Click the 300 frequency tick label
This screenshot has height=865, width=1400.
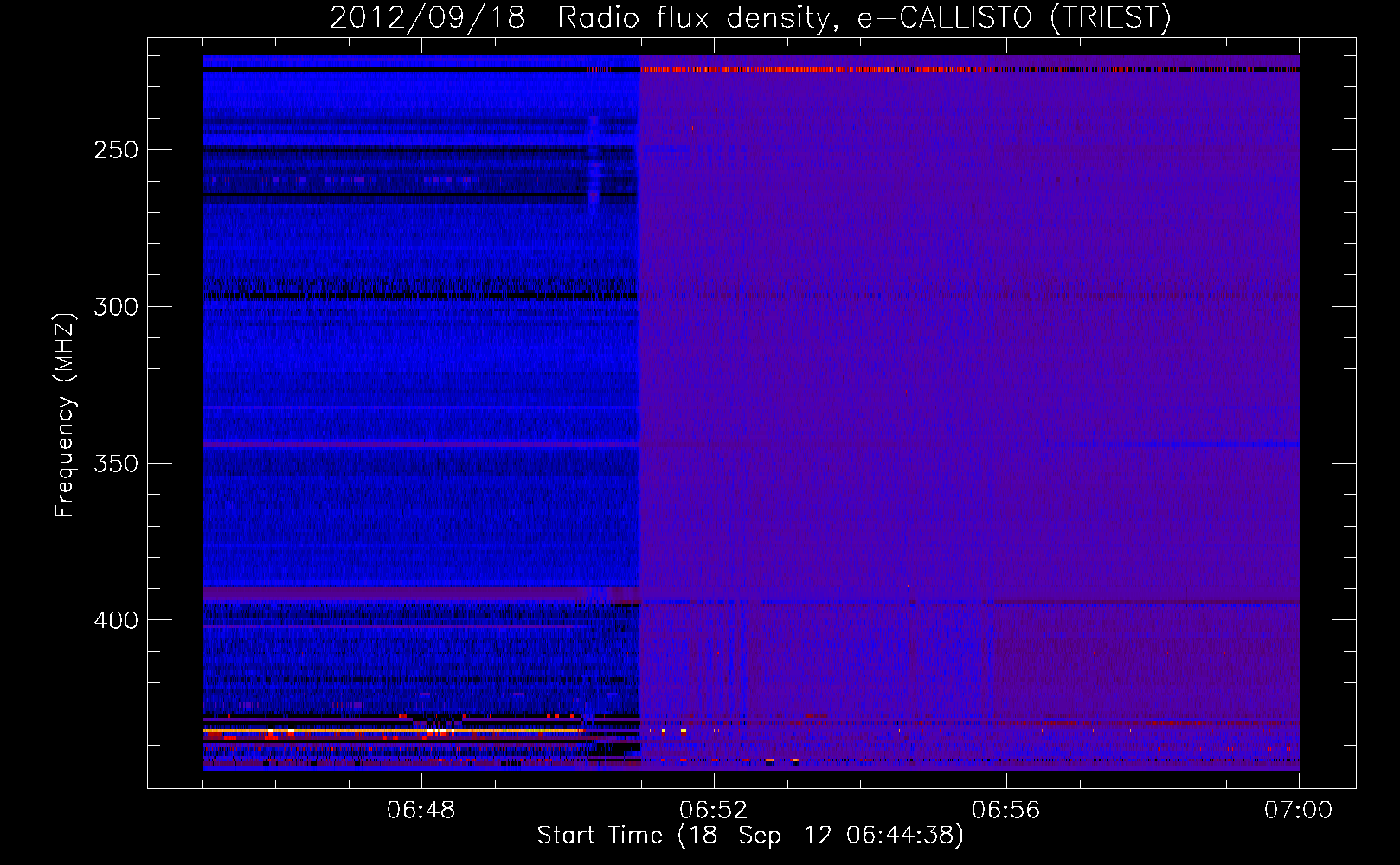pos(116,307)
